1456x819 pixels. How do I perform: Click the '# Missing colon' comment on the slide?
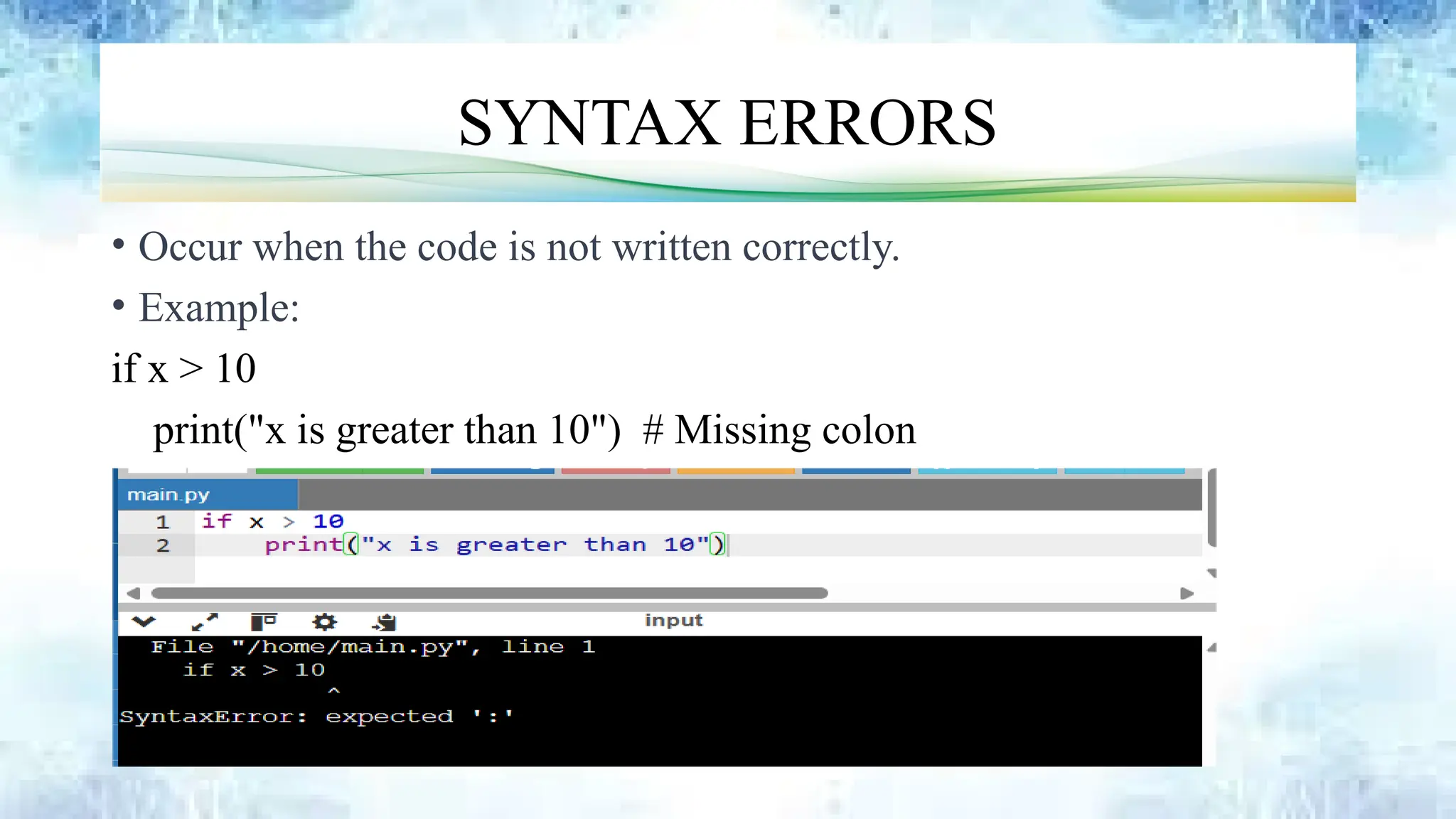click(x=779, y=430)
